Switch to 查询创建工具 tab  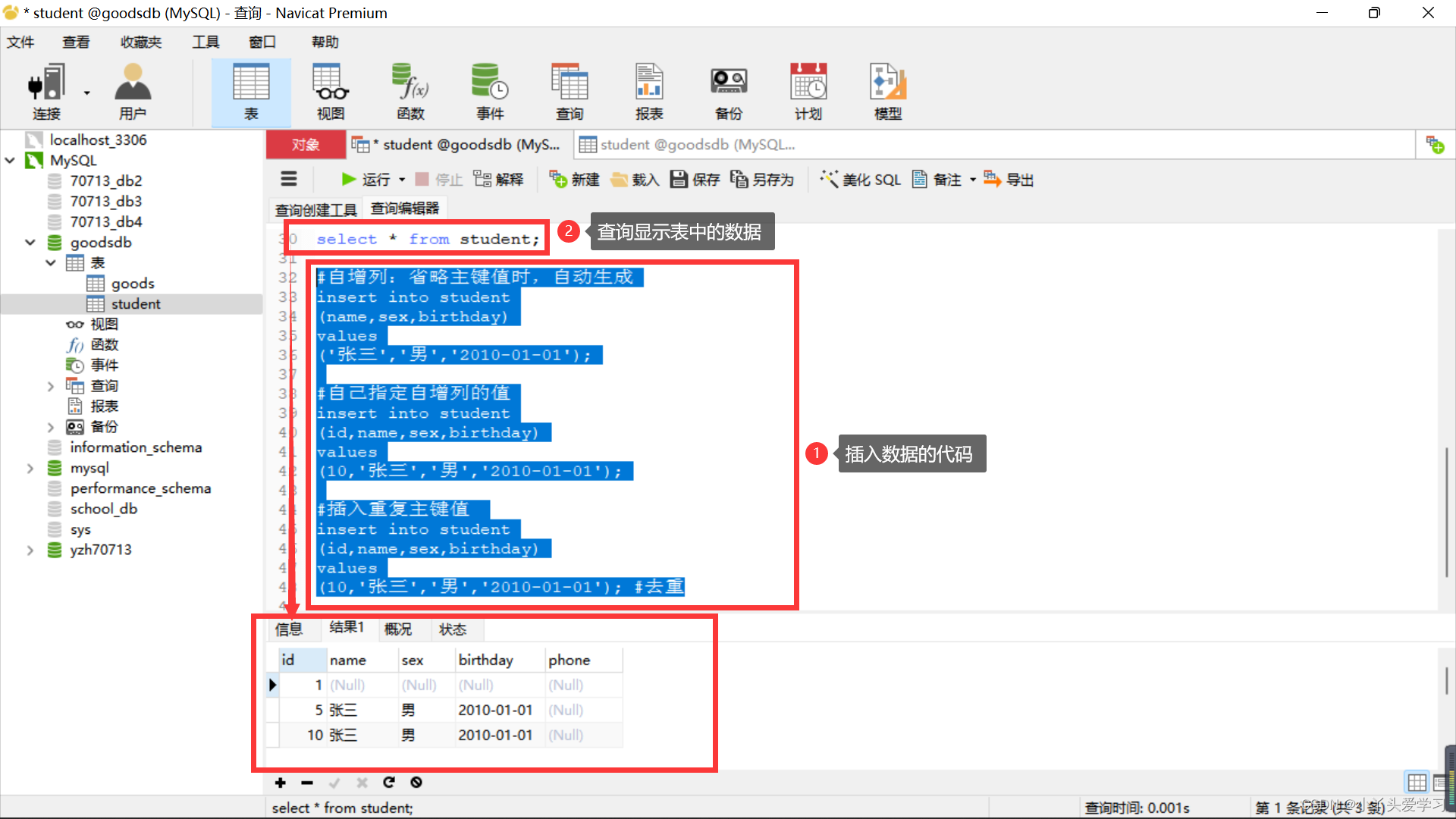[x=315, y=209]
